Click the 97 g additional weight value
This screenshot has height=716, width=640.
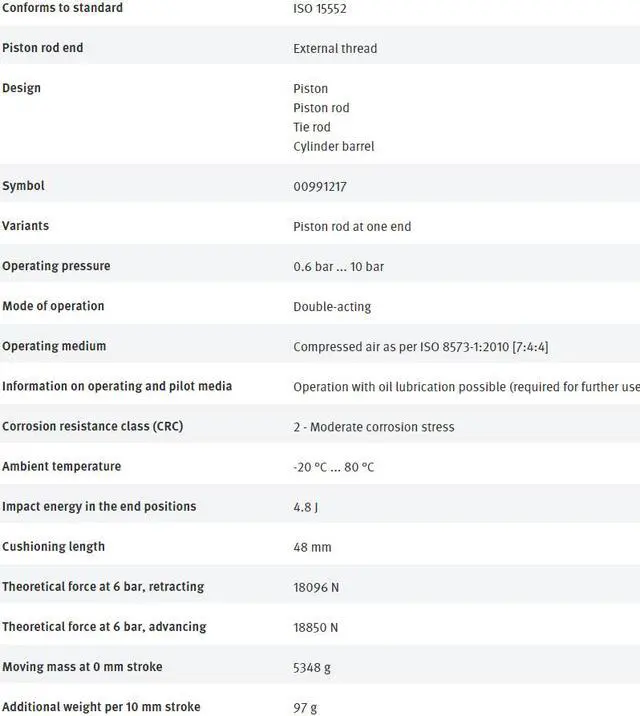click(305, 707)
